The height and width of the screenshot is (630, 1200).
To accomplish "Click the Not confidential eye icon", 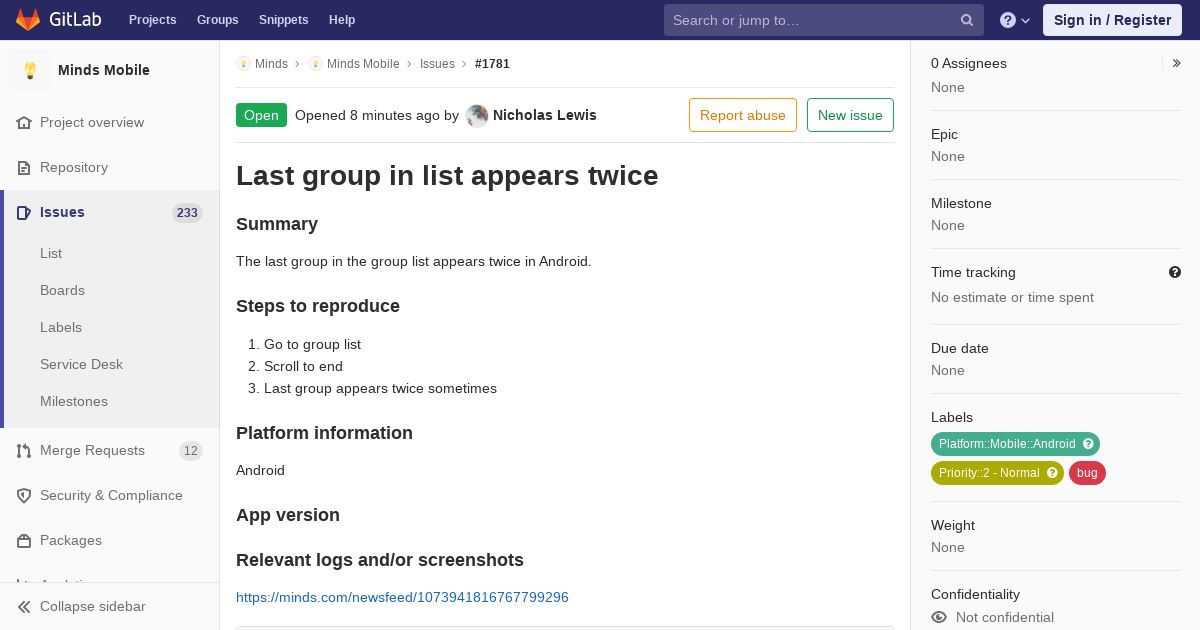I will click(939, 617).
